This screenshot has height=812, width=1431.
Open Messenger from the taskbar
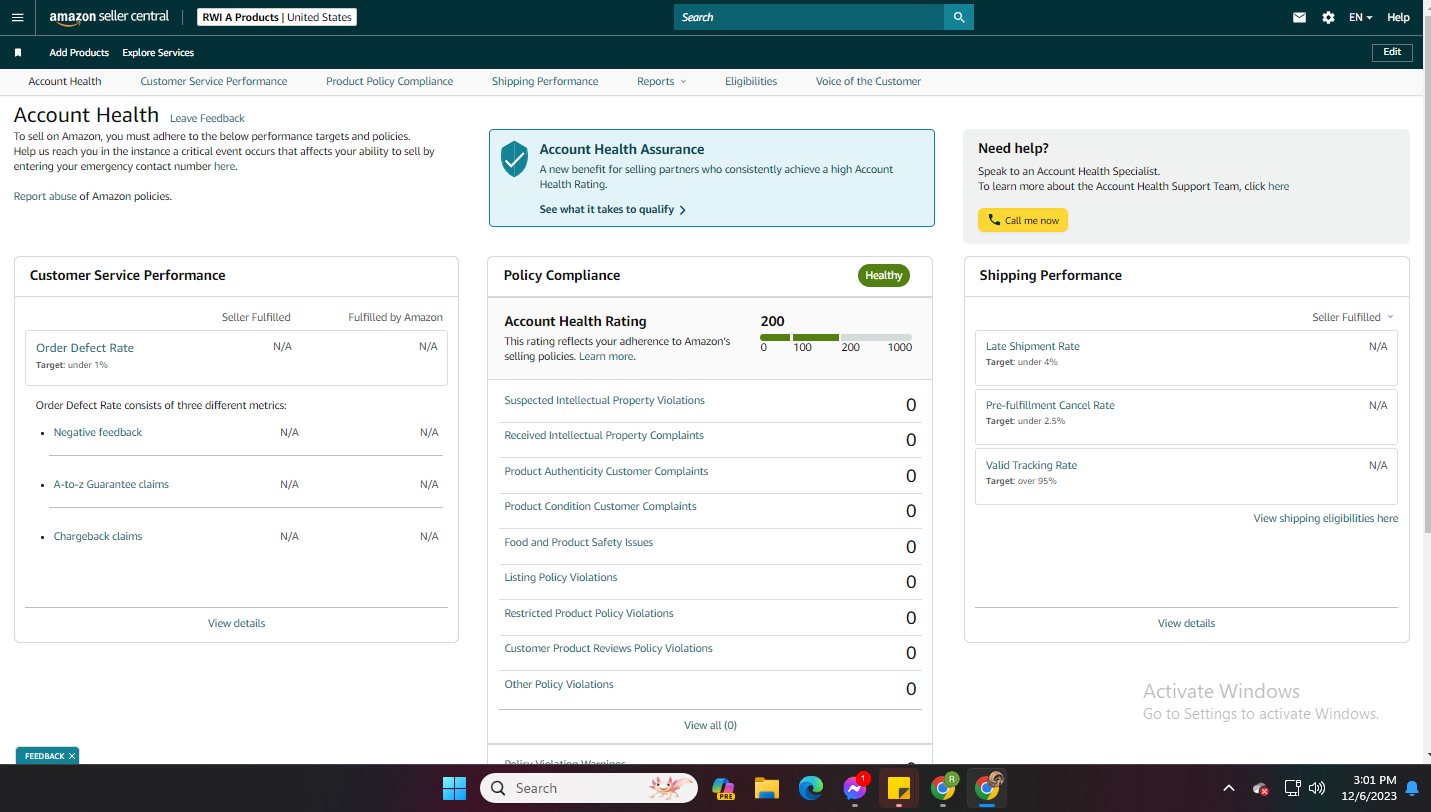click(854, 788)
